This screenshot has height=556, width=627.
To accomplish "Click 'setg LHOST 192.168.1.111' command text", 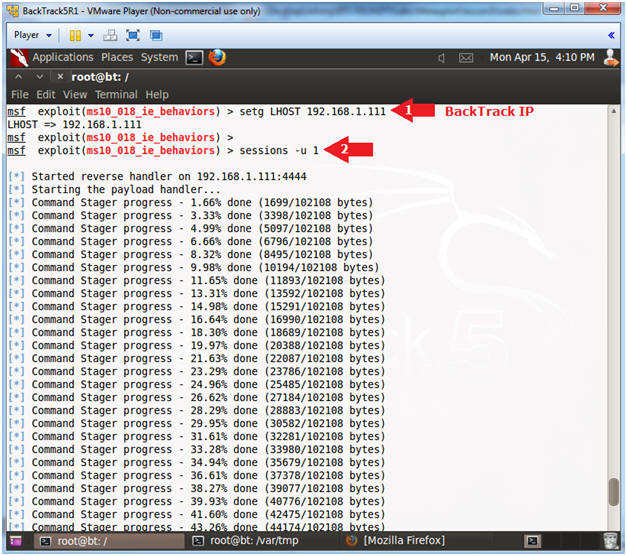I will (313, 111).
